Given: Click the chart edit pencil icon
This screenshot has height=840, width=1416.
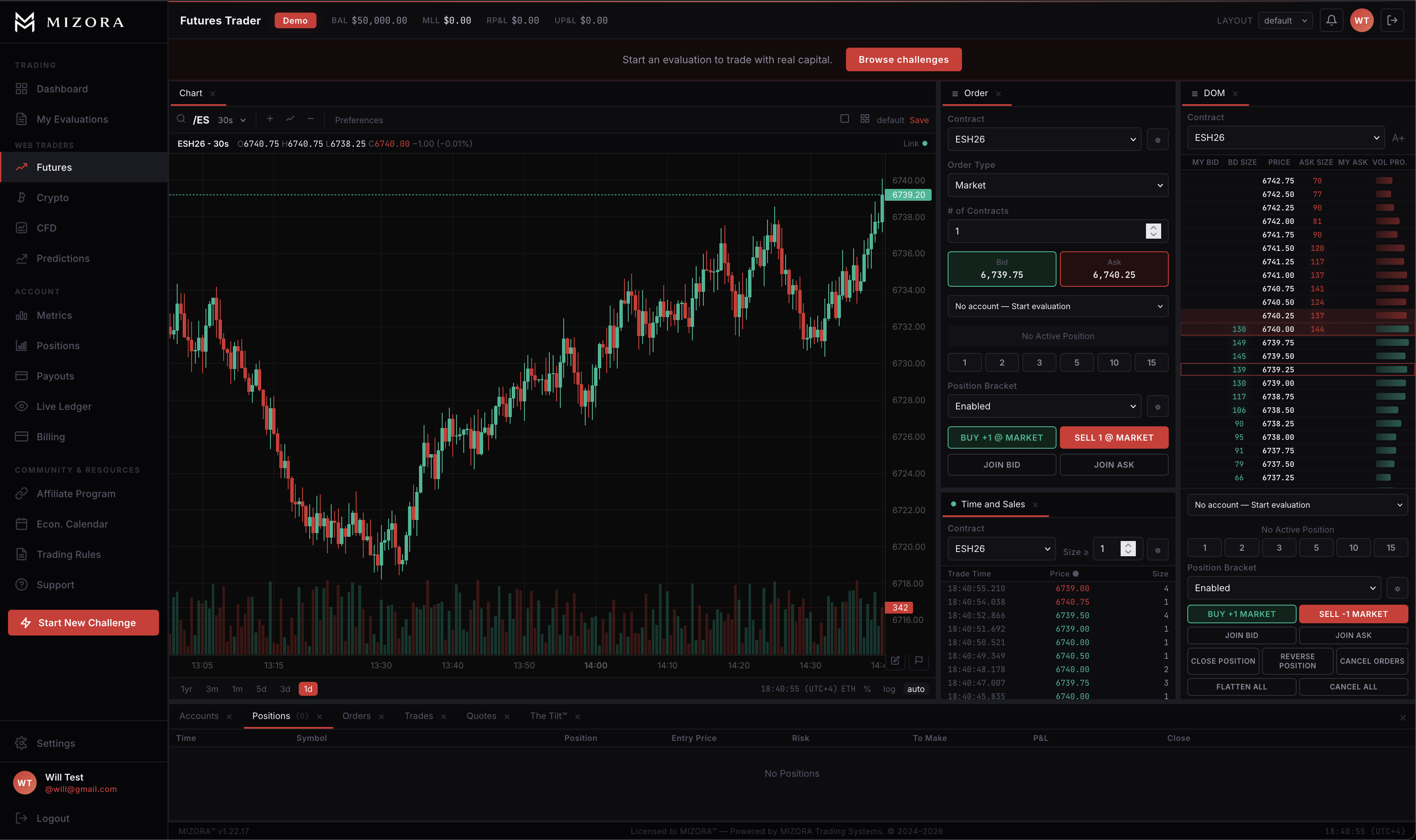Looking at the screenshot, I should pyautogui.click(x=895, y=660).
